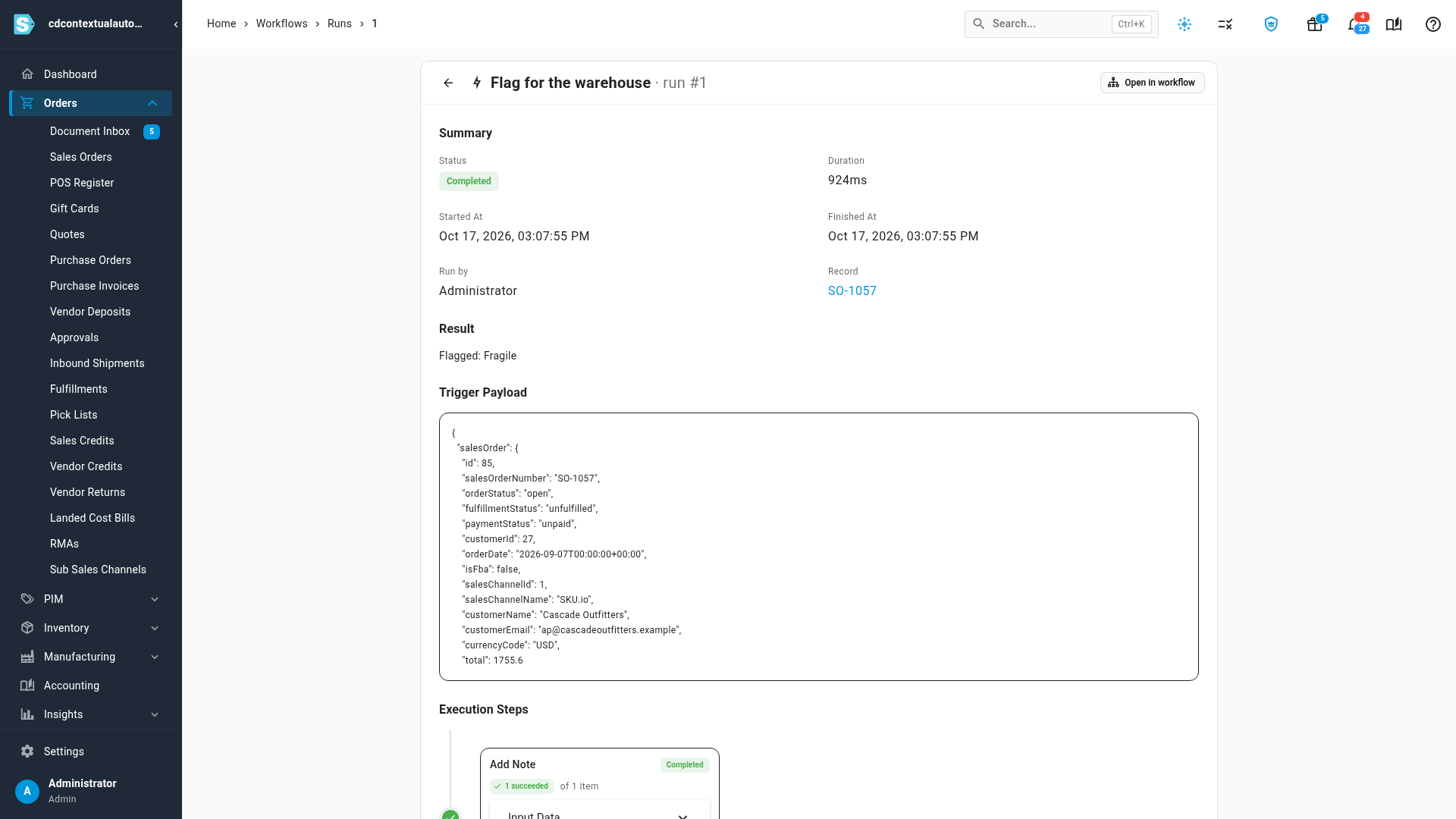Click the AI sparkle icon in header

click(x=1185, y=24)
